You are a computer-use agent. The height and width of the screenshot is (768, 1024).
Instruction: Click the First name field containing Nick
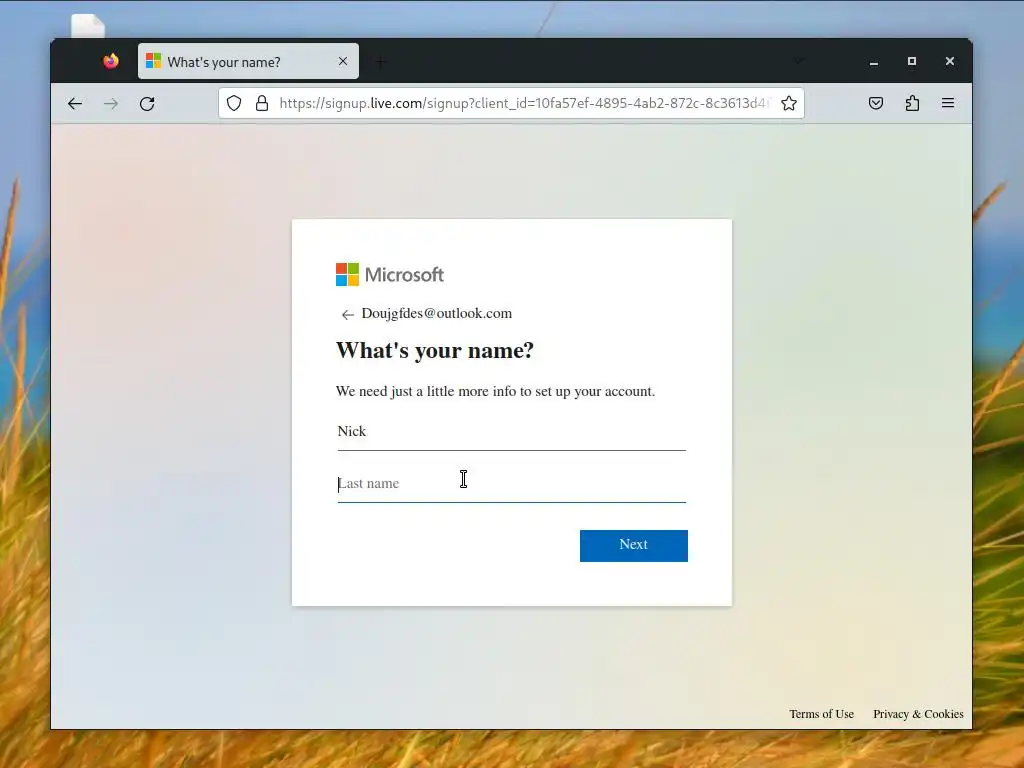coord(511,432)
